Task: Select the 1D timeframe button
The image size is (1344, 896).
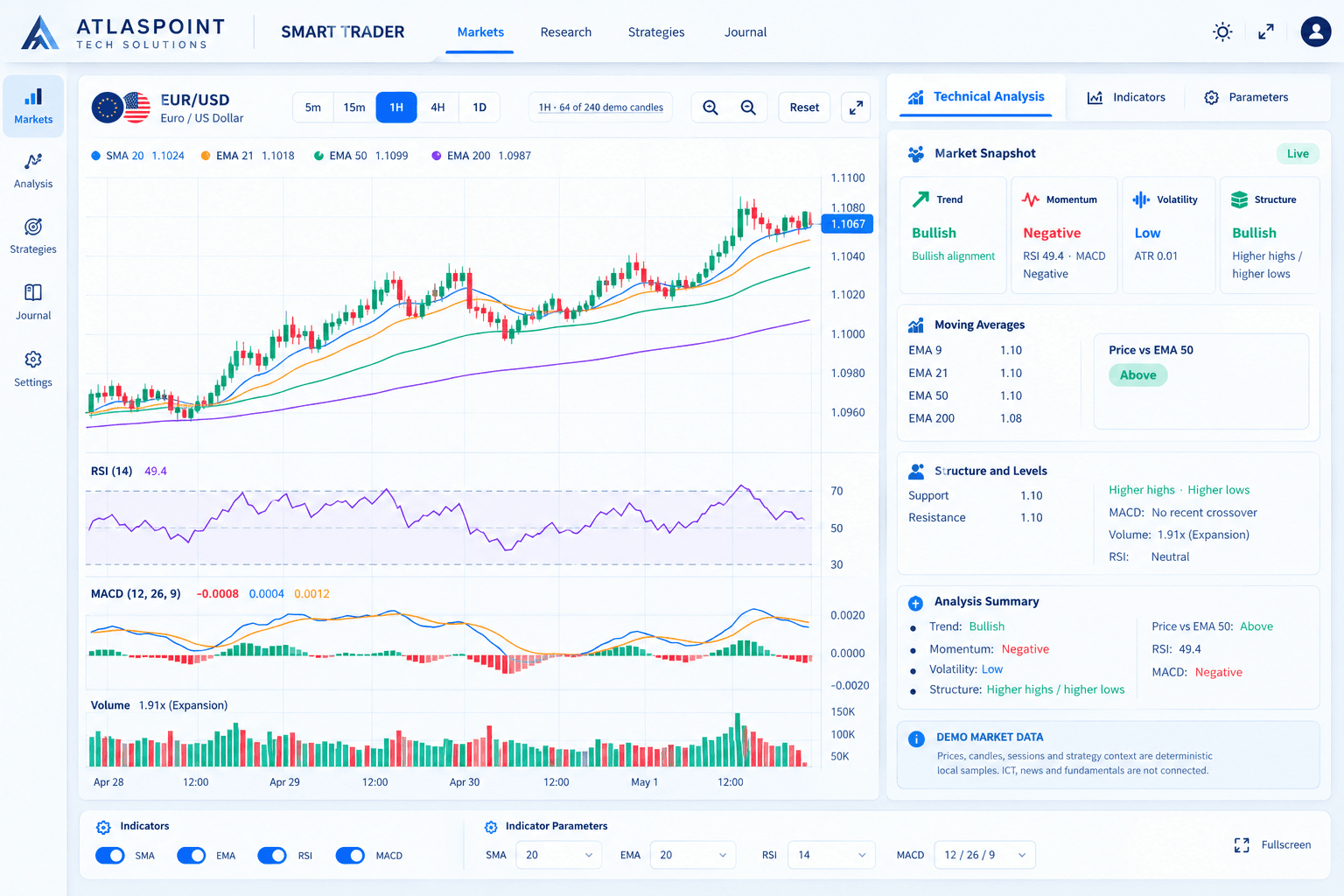Action: click(x=479, y=108)
